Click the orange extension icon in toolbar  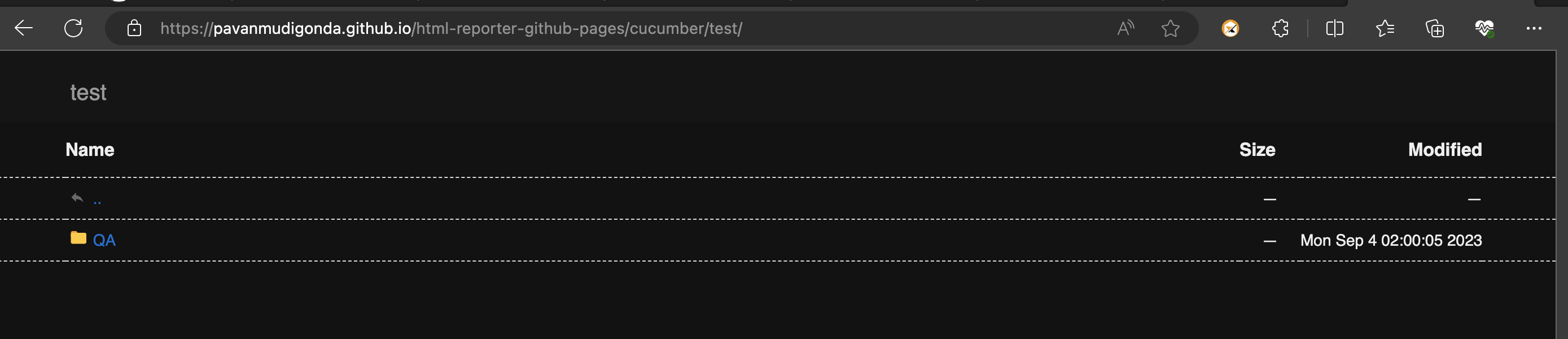(1232, 29)
